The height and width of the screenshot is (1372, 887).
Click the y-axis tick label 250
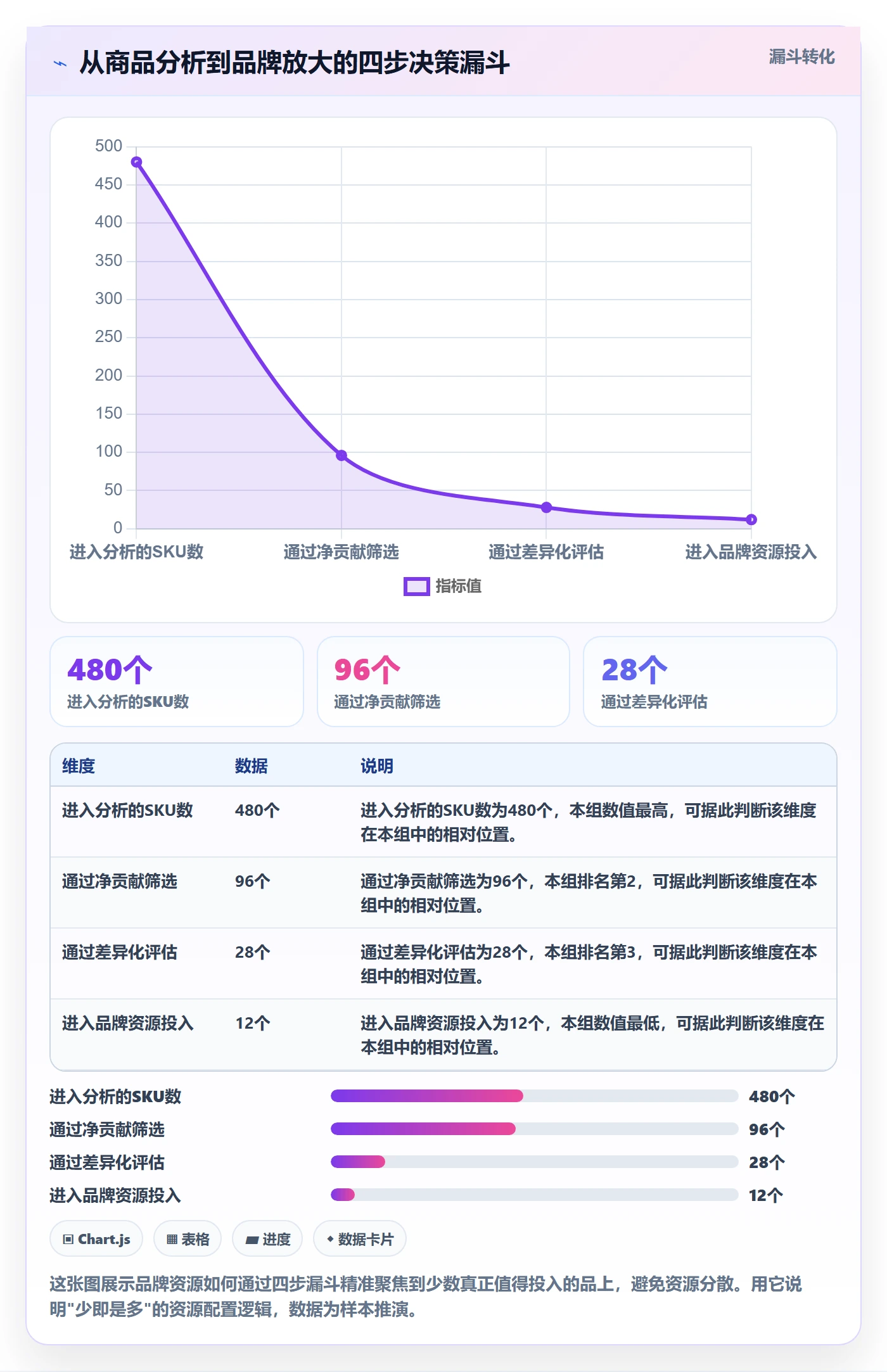108,336
